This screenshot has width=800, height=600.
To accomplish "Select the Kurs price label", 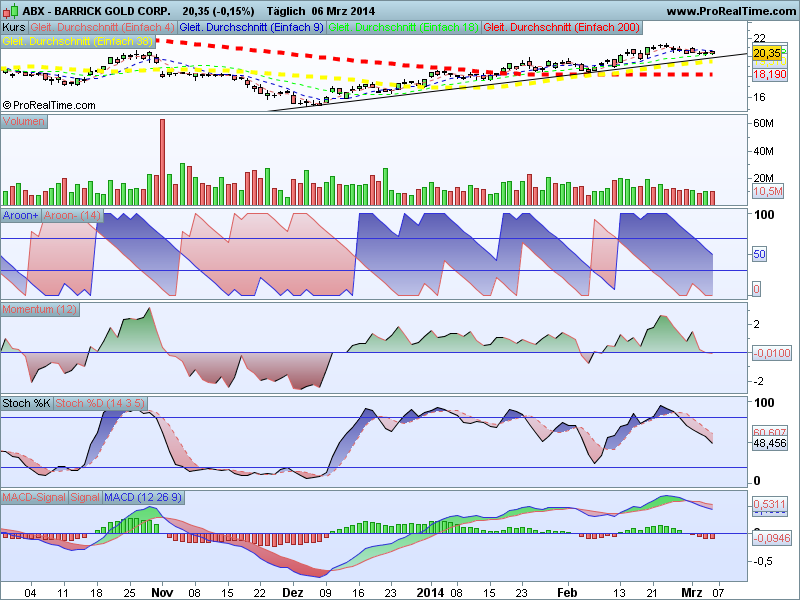I will pyautogui.click(x=14, y=28).
